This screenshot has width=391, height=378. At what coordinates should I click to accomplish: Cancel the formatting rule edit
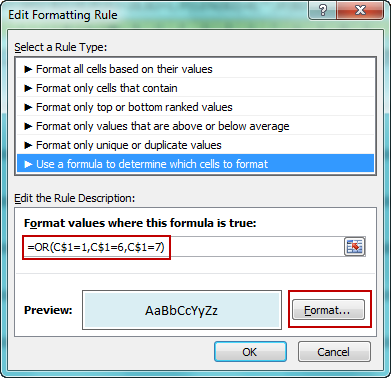334,352
